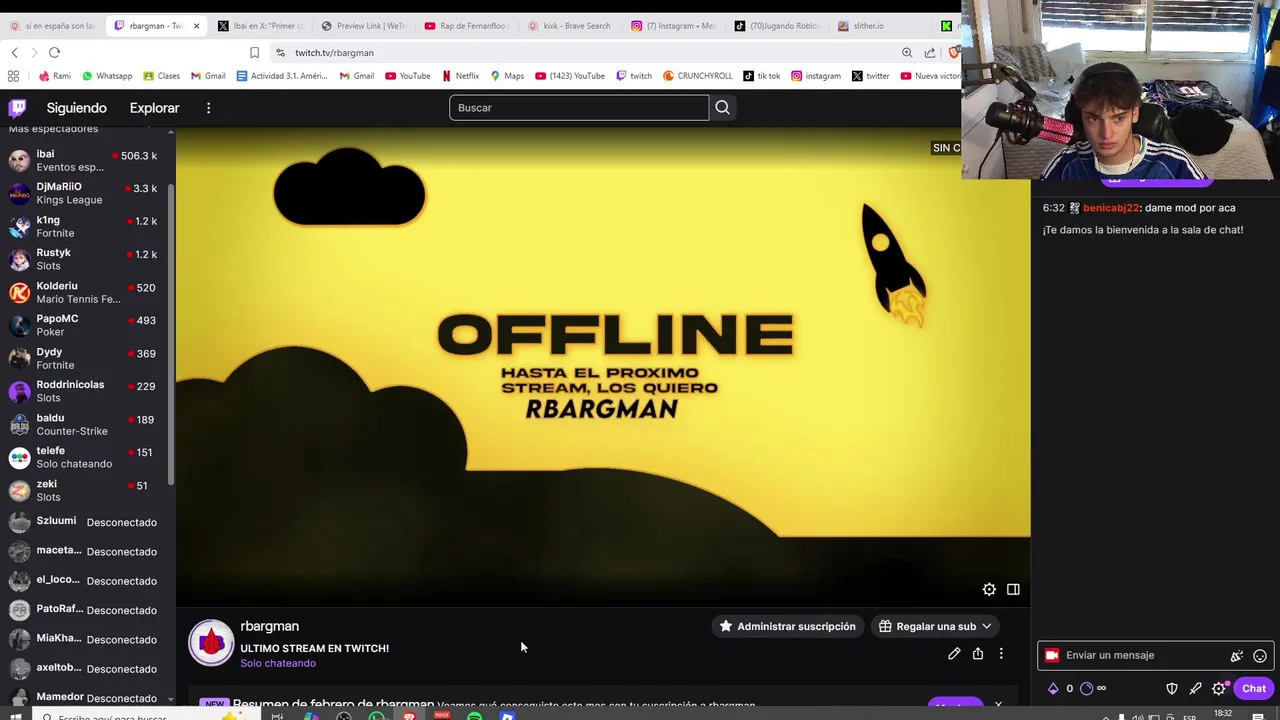The image size is (1280, 720).
Task: Open the Siguiendo page
Action: 76,108
